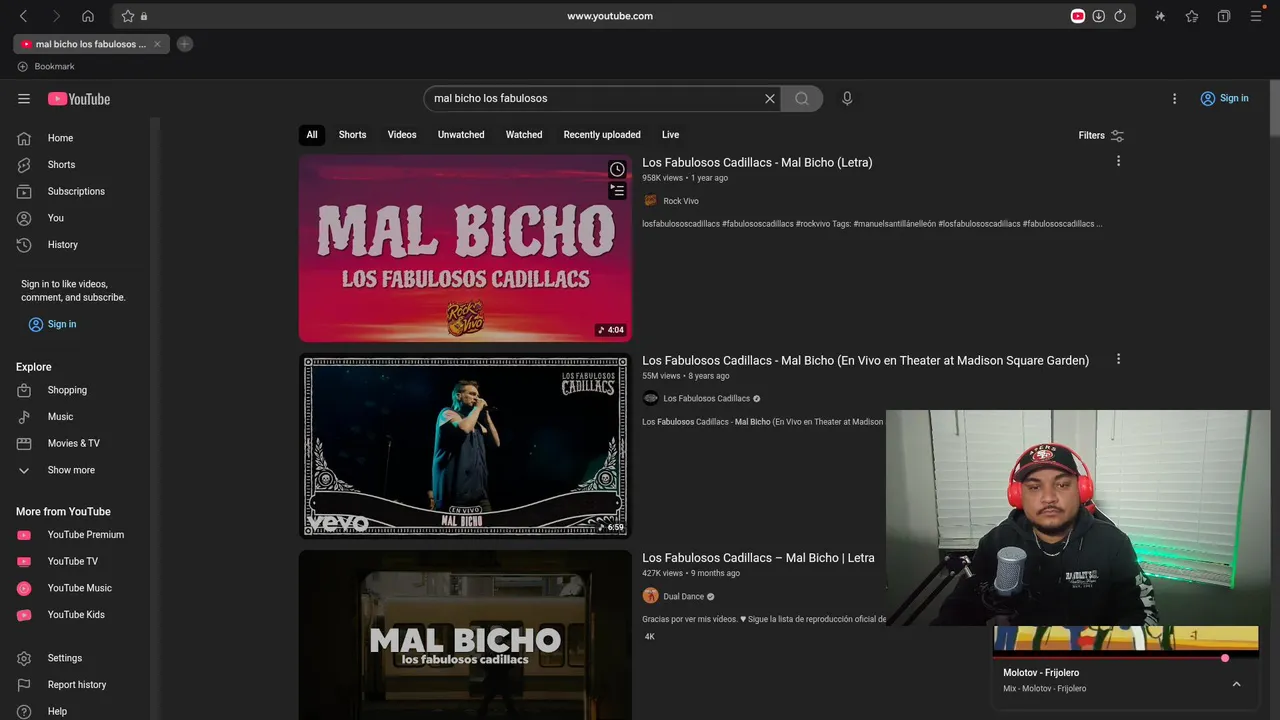Start voice search with the microphone icon
The height and width of the screenshot is (720, 1280).
(847, 99)
